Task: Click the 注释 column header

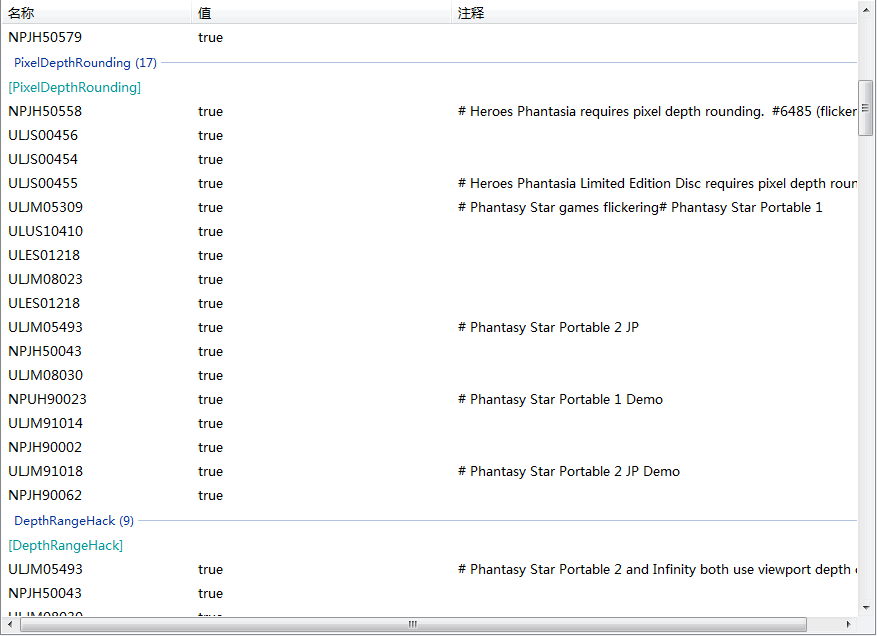Action: pos(654,12)
